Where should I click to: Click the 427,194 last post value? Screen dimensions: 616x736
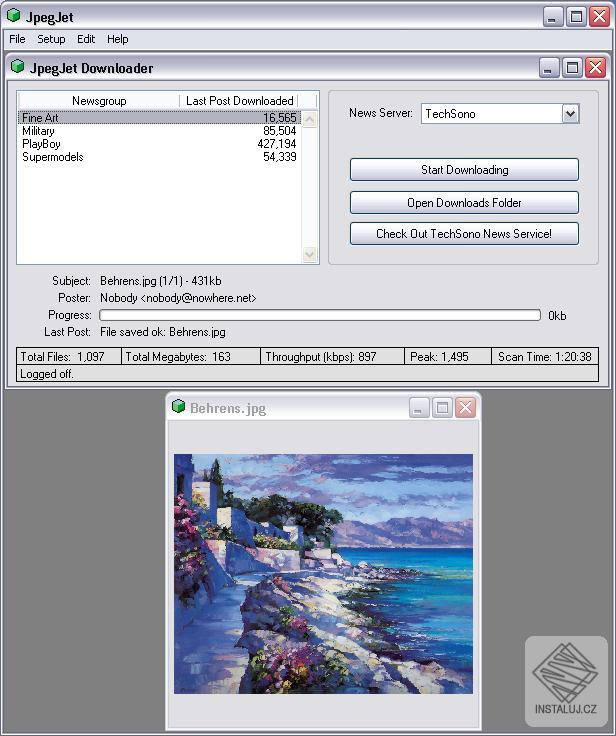277,144
